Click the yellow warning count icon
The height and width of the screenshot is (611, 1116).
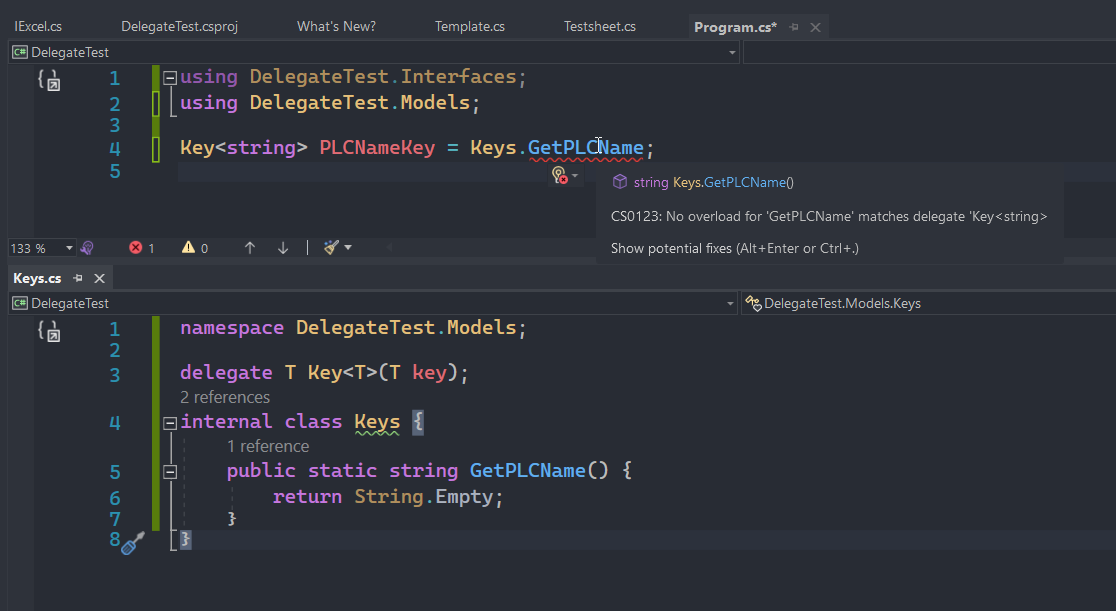[188, 248]
